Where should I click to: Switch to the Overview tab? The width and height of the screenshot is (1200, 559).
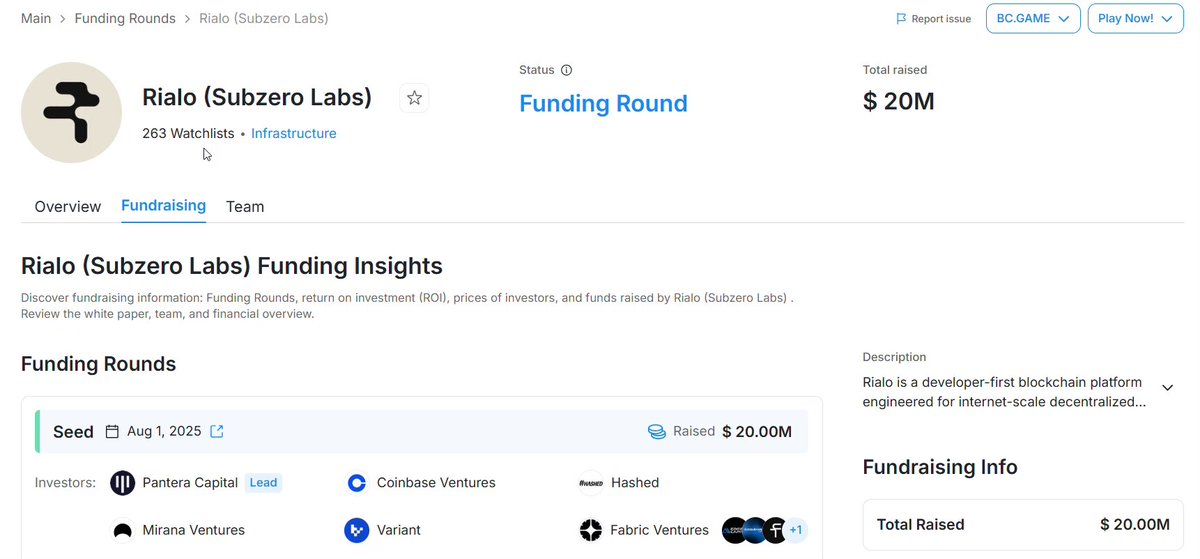point(68,207)
